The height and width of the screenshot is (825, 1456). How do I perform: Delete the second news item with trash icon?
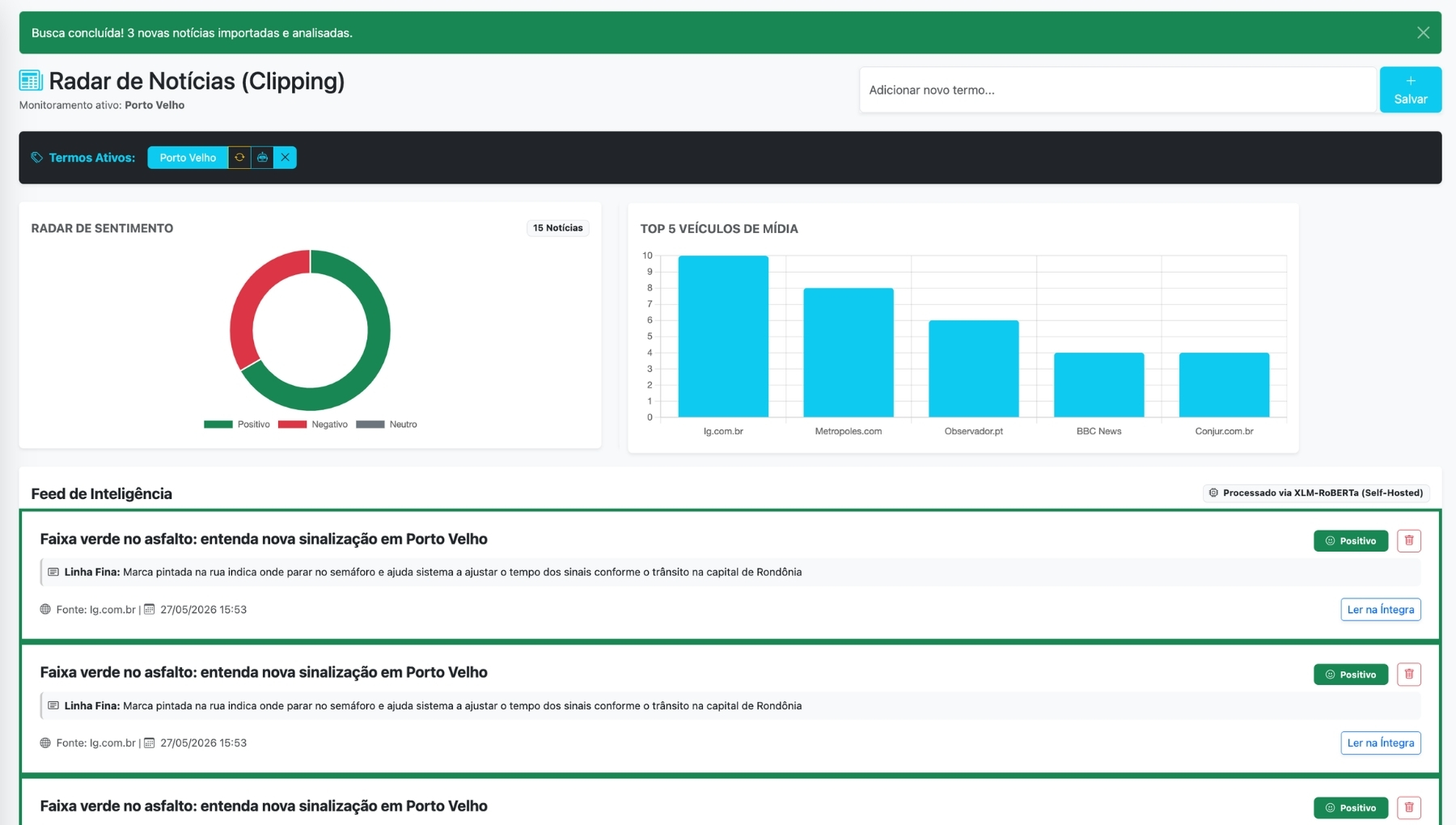(1409, 674)
